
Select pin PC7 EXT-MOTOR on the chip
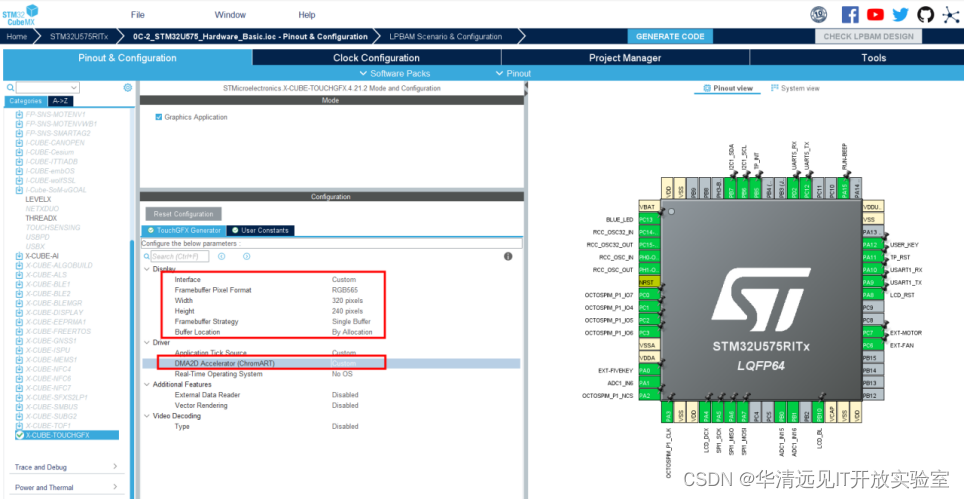(x=873, y=332)
